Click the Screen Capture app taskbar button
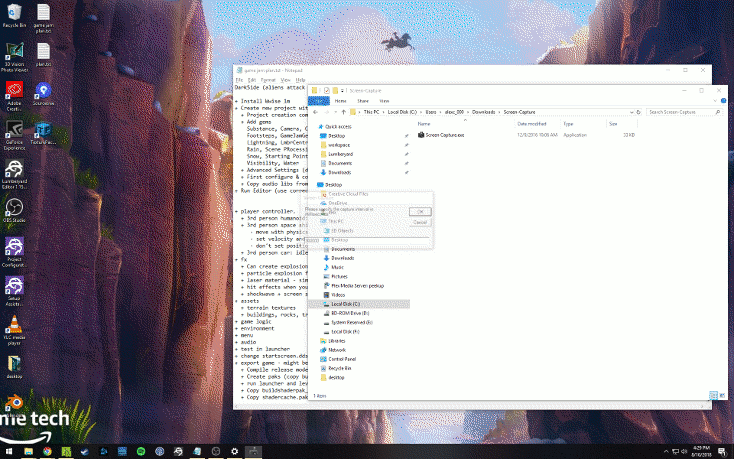The image size is (734, 459). [253, 452]
